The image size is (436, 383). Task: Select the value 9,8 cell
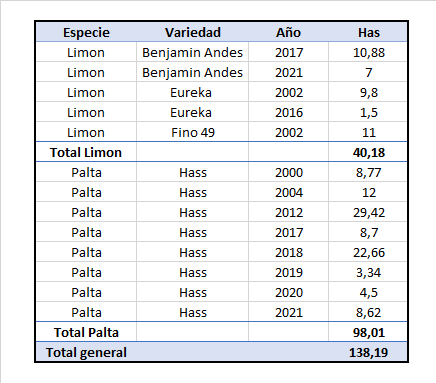pos(368,92)
